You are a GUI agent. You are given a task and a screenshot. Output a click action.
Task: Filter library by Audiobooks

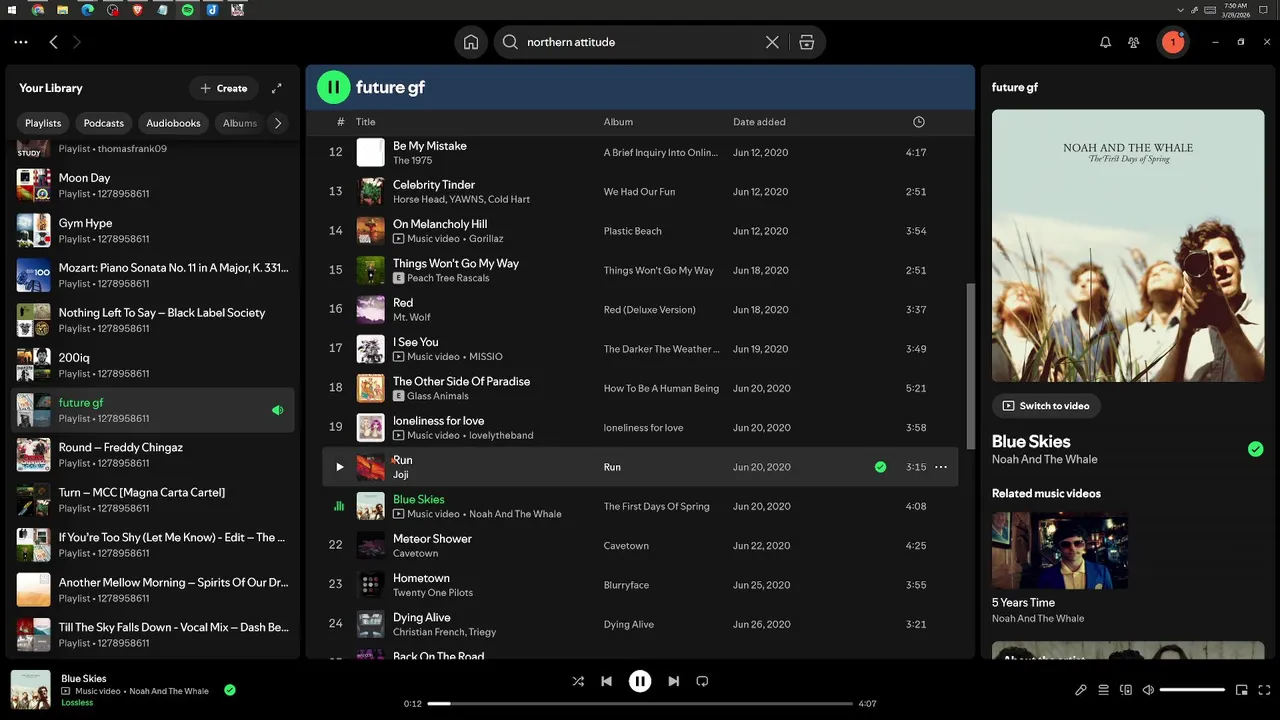click(x=173, y=123)
